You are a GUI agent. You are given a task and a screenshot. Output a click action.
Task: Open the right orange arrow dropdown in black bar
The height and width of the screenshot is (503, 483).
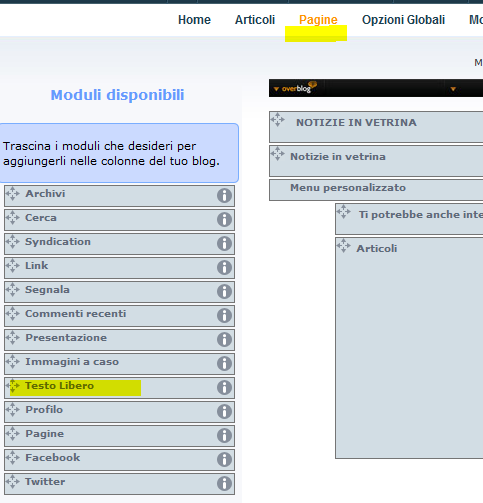pos(453,89)
